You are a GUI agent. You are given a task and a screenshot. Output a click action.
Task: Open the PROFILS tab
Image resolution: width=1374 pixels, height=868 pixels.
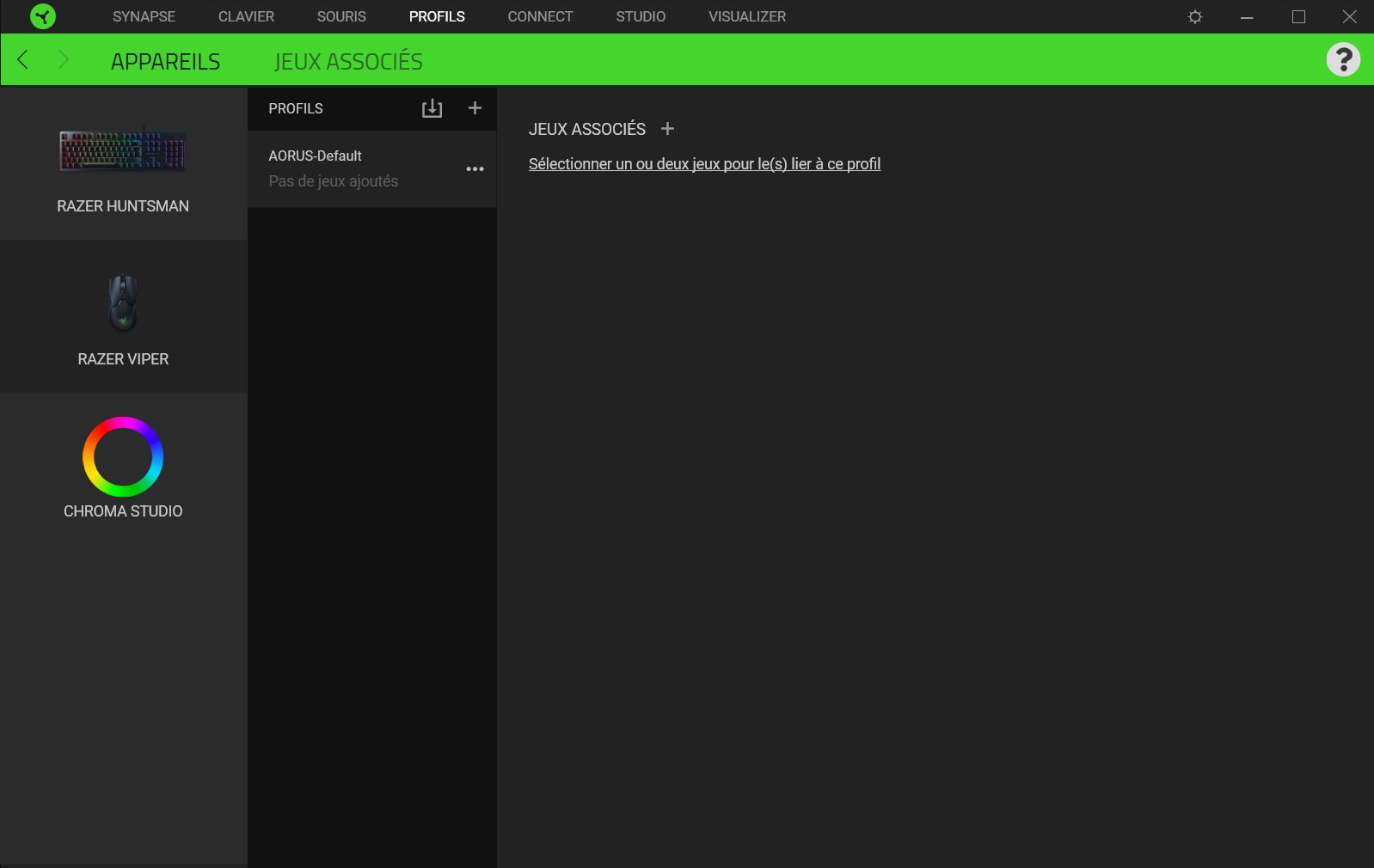437,16
